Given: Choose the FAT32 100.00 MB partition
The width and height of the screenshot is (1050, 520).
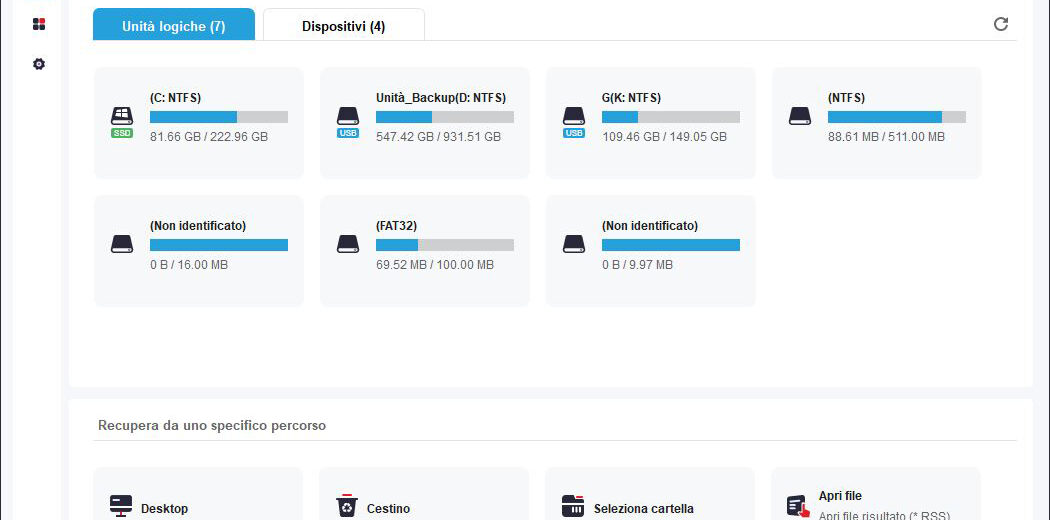Looking at the screenshot, I should click(x=425, y=251).
